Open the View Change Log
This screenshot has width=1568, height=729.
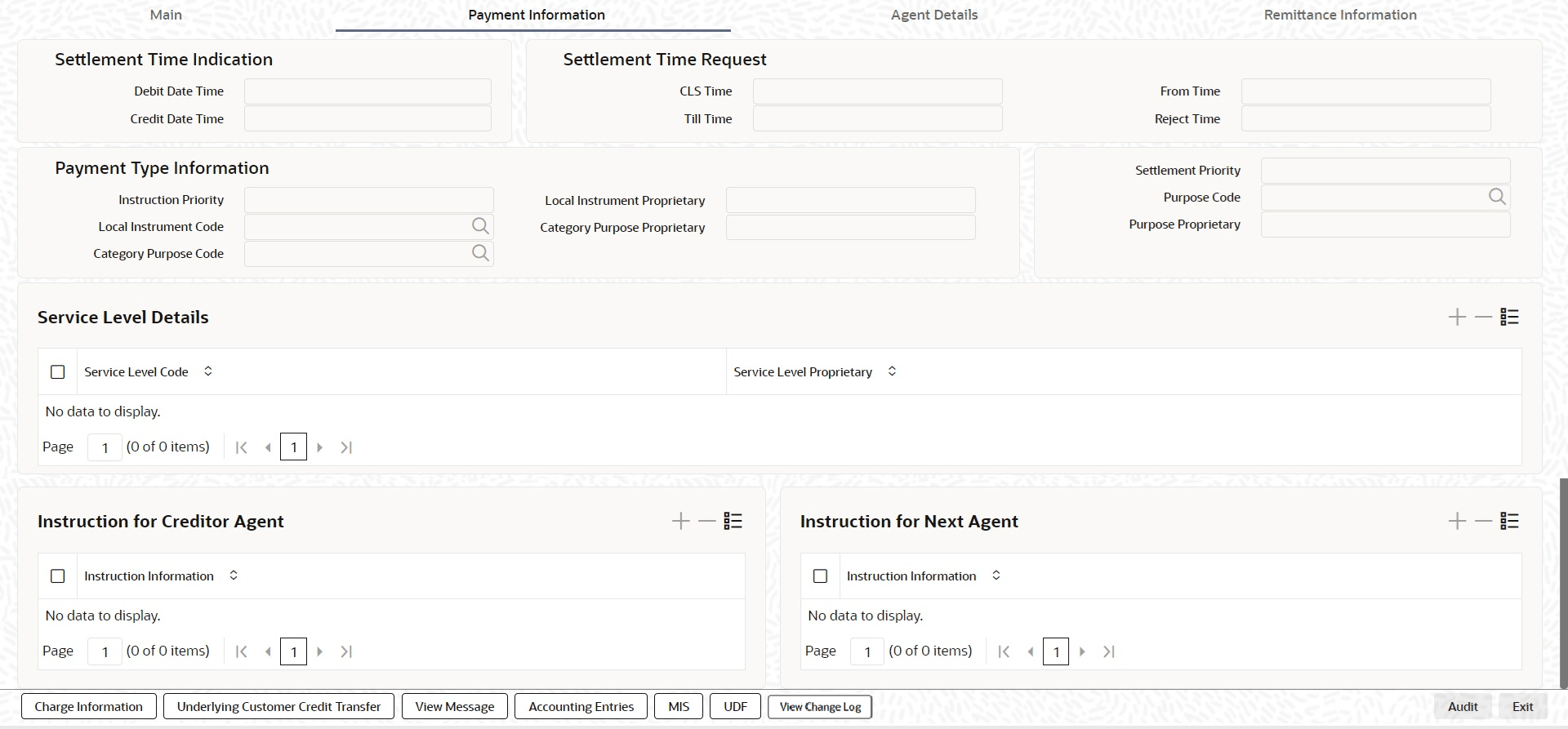click(820, 707)
